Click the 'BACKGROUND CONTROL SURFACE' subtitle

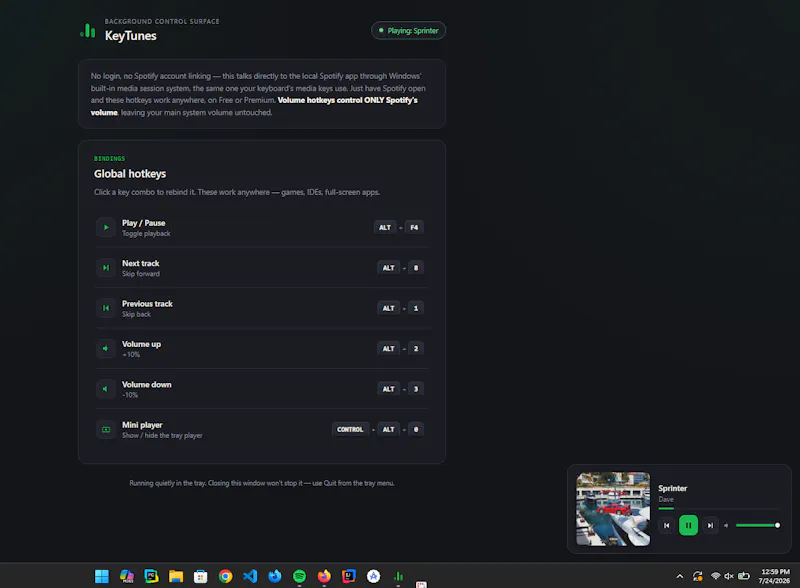(162, 21)
